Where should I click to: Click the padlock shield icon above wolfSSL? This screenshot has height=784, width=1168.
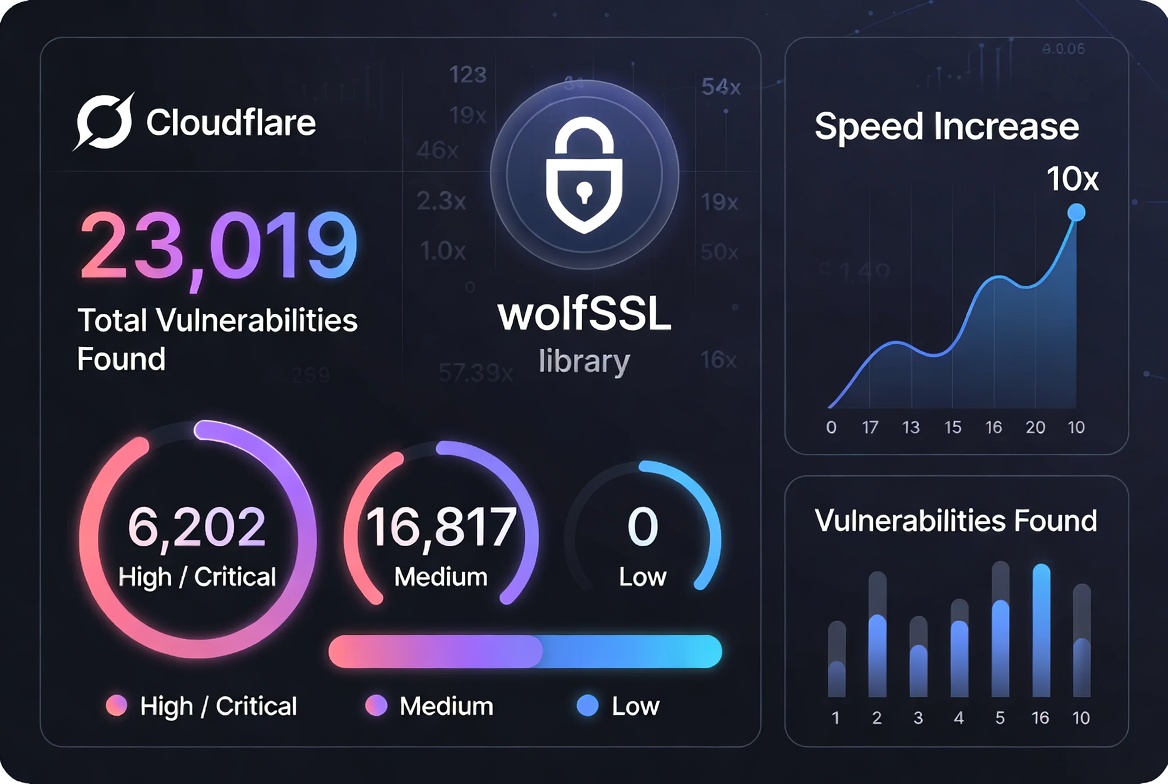coord(584,174)
